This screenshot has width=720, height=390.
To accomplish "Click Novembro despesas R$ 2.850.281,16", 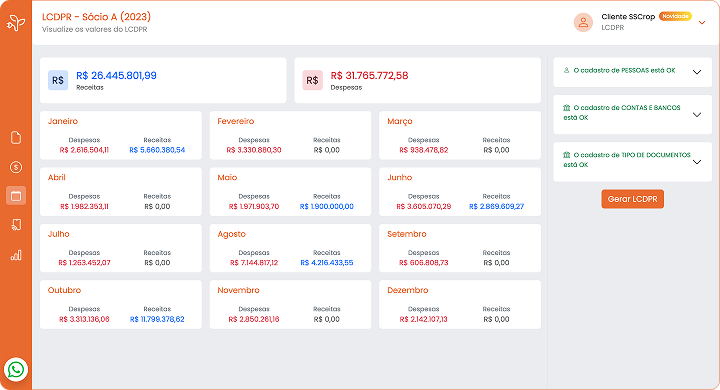I will click(x=254, y=319).
